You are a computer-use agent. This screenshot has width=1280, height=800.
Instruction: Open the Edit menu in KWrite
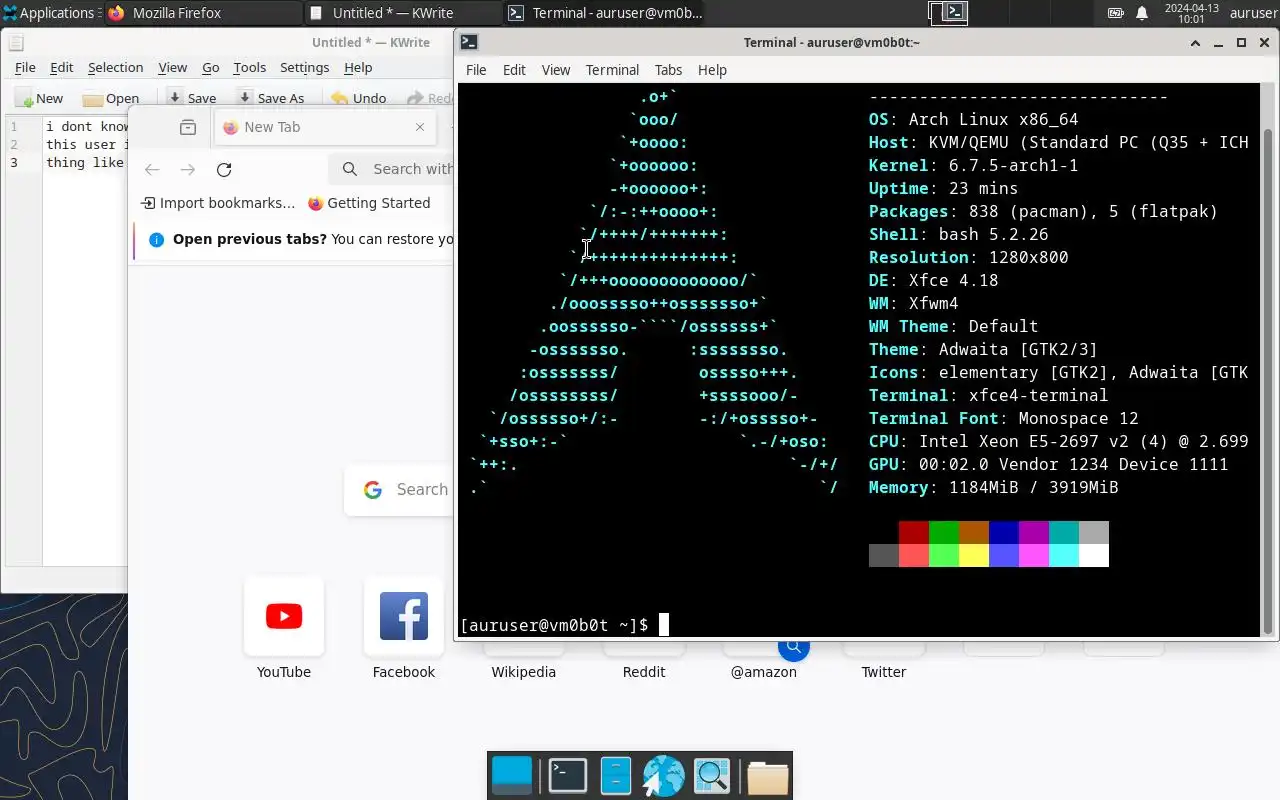pyautogui.click(x=62, y=67)
